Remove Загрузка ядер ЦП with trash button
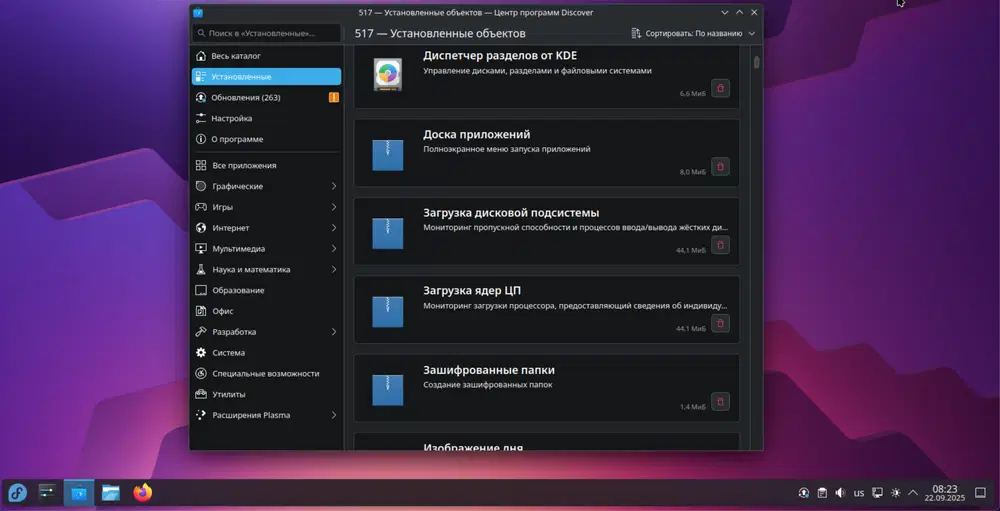 pos(721,323)
